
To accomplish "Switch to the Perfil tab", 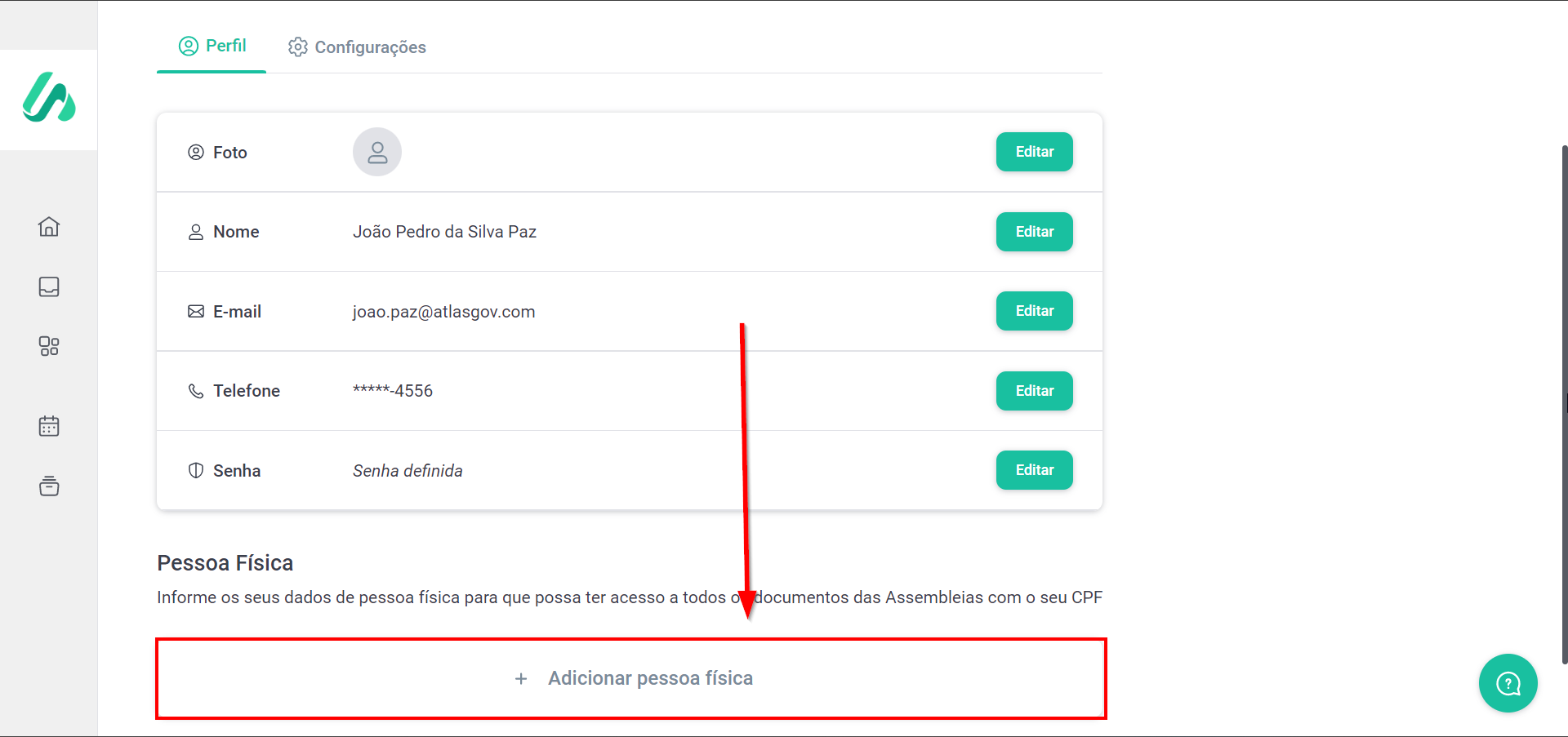I will (212, 46).
